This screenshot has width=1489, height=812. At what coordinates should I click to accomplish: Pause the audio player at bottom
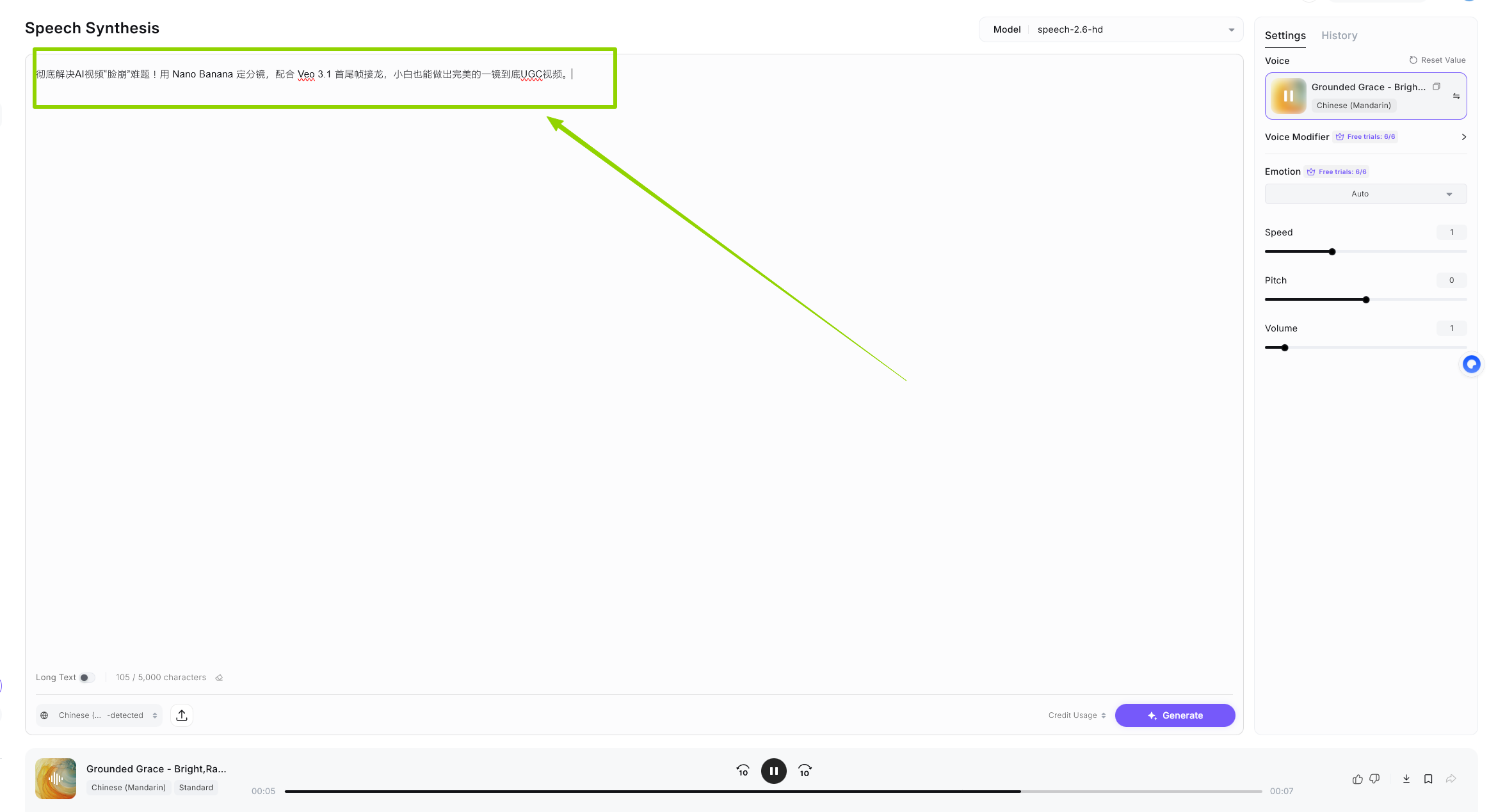773,771
